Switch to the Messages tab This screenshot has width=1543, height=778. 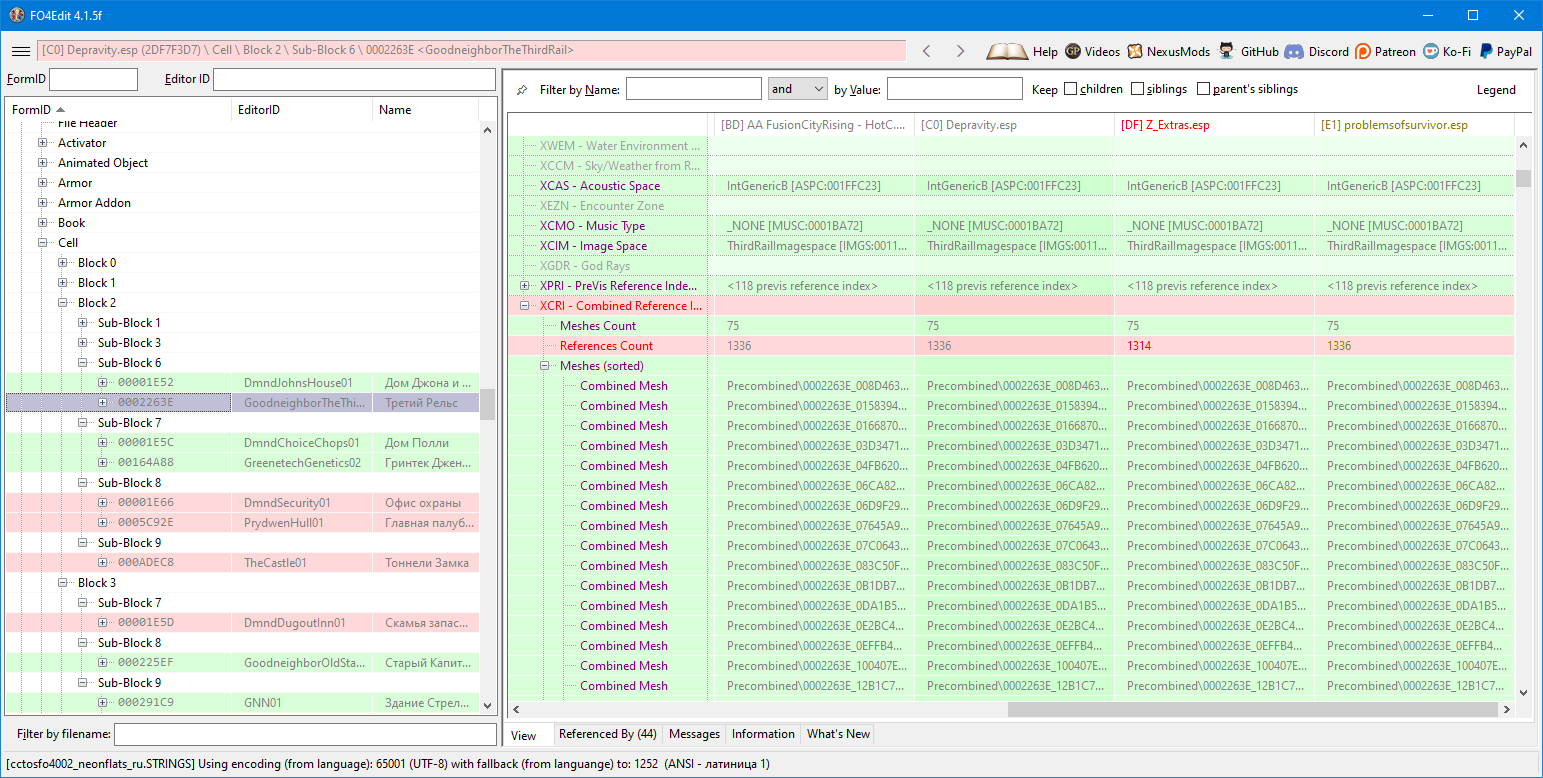[694, 734]
